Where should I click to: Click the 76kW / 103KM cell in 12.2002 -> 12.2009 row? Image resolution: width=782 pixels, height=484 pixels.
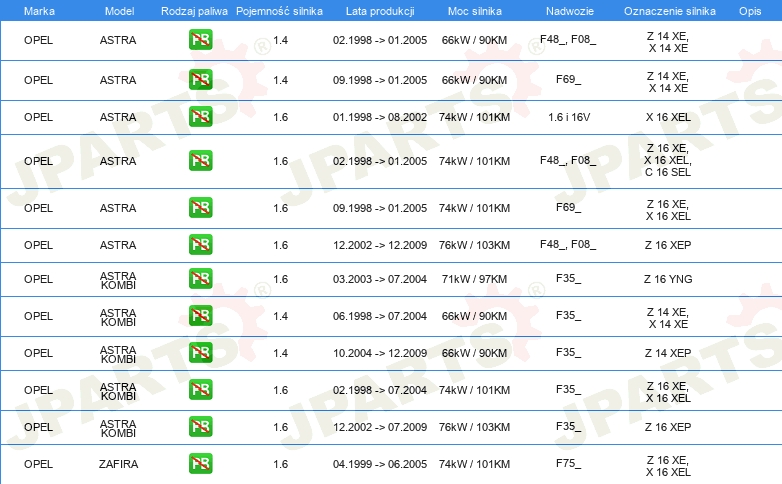tap(474, 245)
